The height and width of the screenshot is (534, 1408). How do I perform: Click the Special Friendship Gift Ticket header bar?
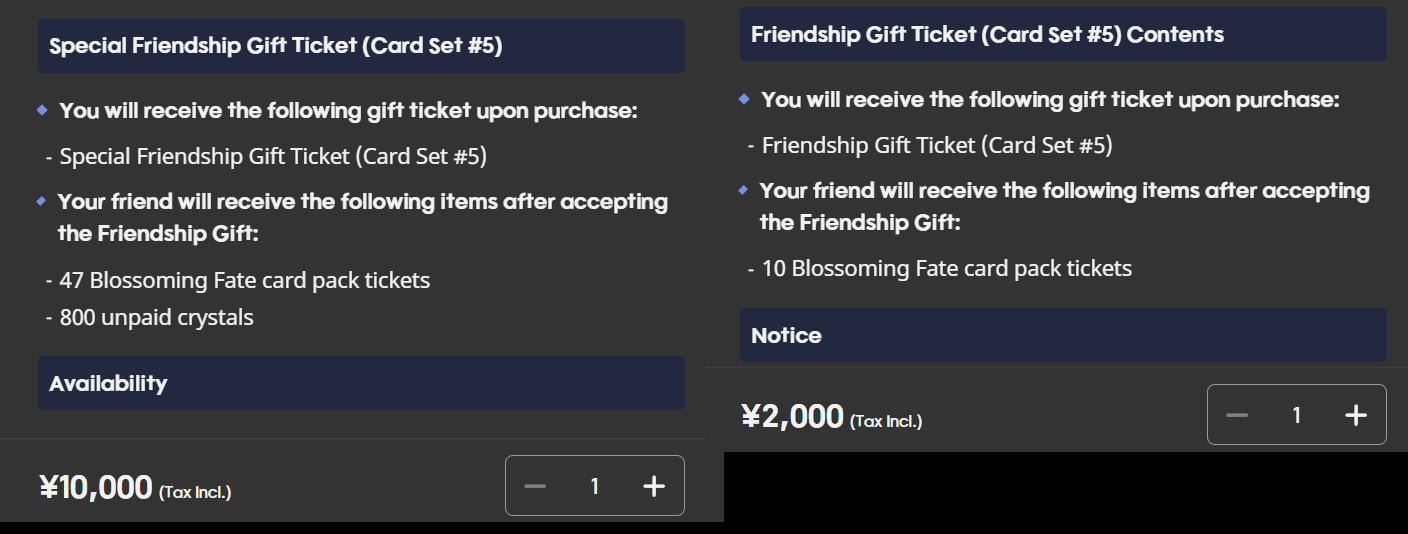tap(361, 46)
